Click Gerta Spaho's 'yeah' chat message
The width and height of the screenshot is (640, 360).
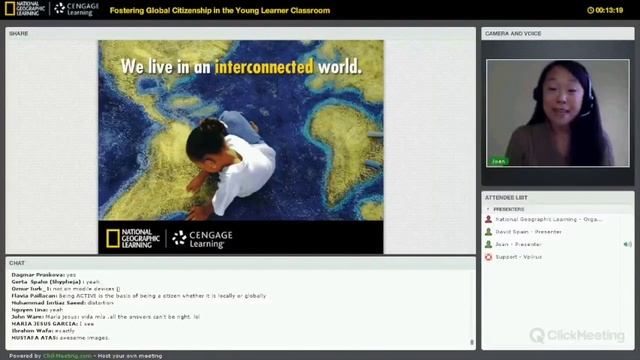pos(56,282)
